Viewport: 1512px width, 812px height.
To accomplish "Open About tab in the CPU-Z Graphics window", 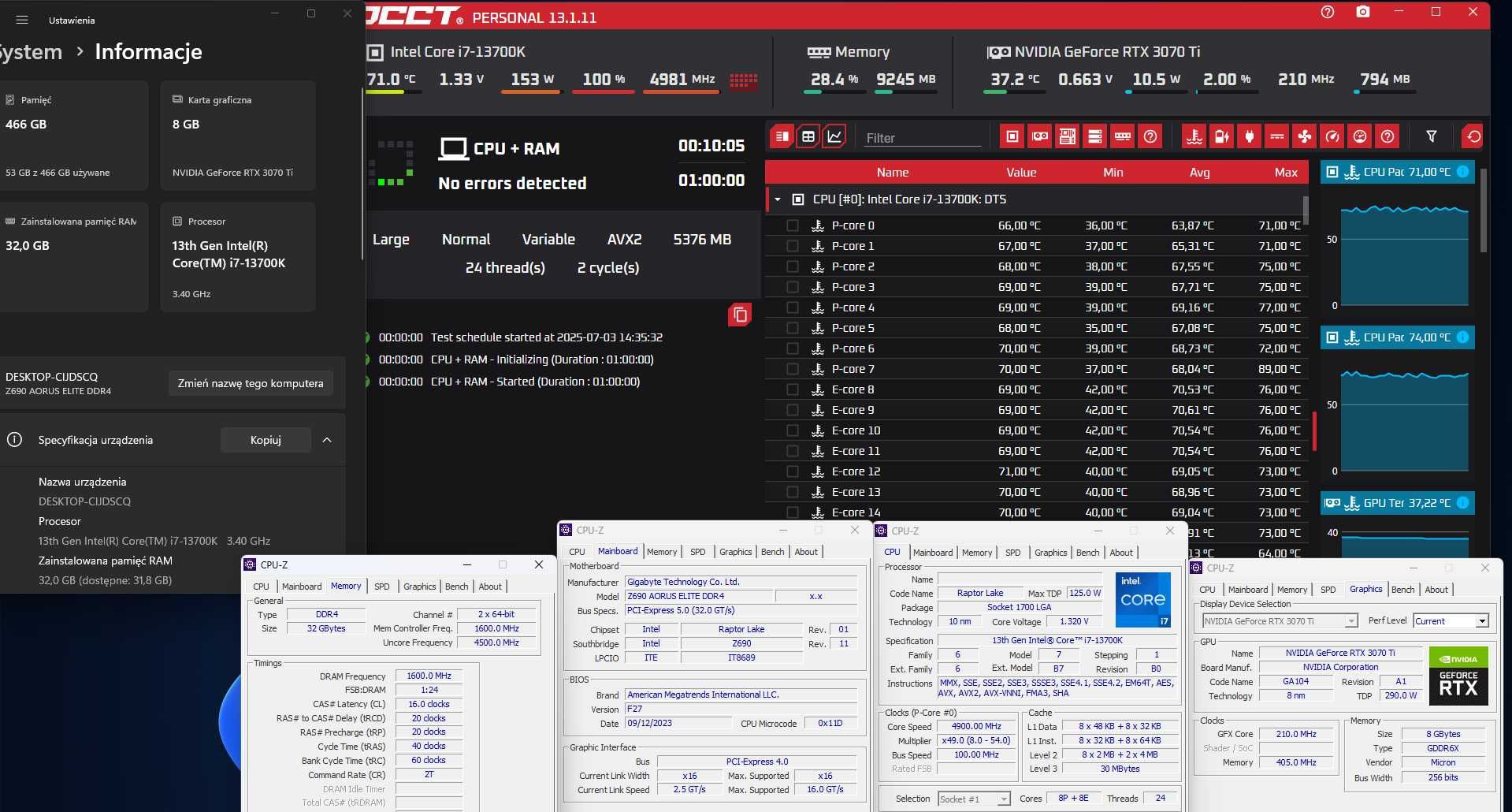I will pyautogui.click(x=1436, y=590).
